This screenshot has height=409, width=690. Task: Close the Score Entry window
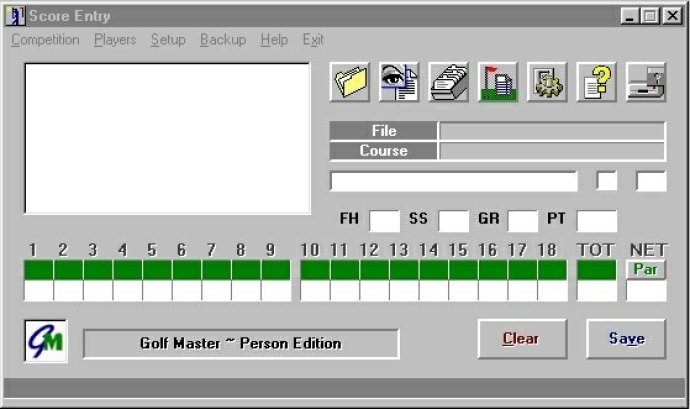(x=672, y=16)
